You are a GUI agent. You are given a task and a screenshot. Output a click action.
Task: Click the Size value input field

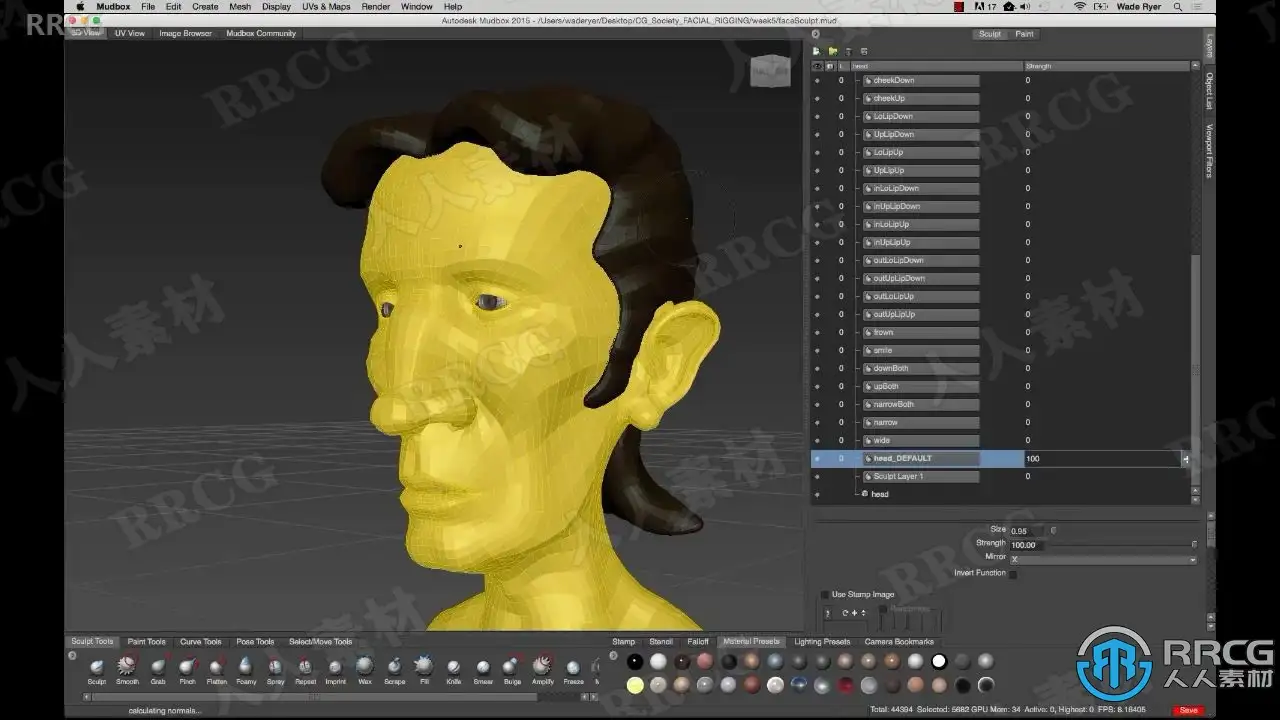[x=1027, y=530]
